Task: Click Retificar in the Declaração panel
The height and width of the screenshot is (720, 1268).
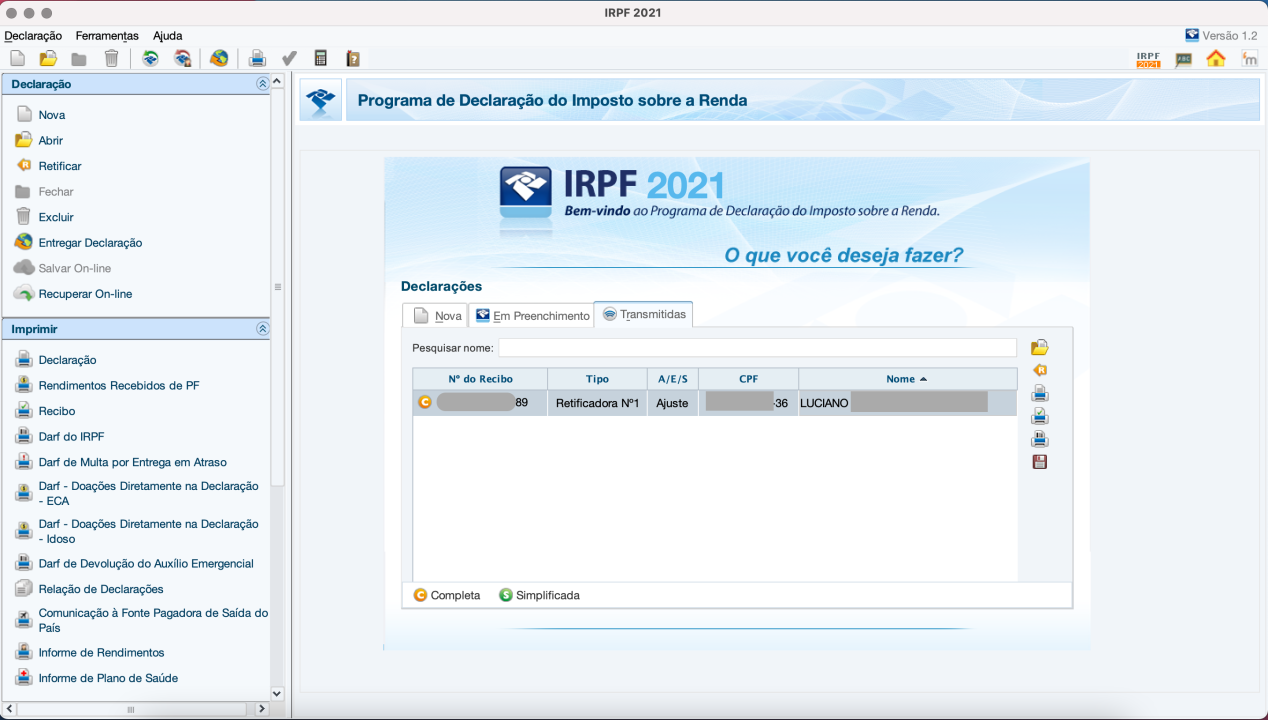Action: pyautogui.click(x=60, y=166)
